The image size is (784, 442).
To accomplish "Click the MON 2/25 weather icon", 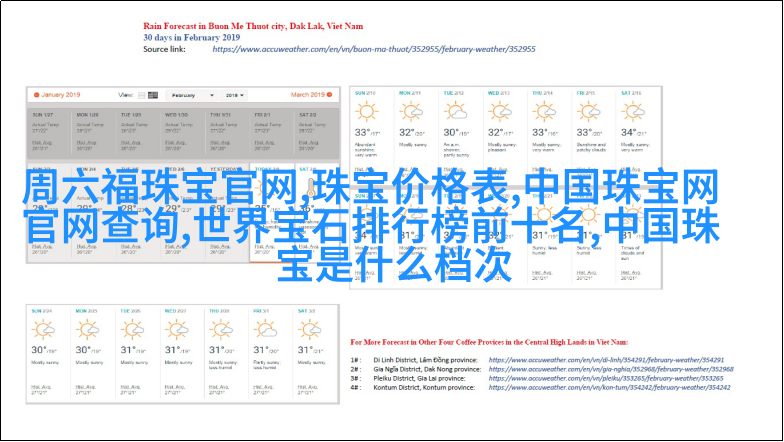I will pos(88,330).
